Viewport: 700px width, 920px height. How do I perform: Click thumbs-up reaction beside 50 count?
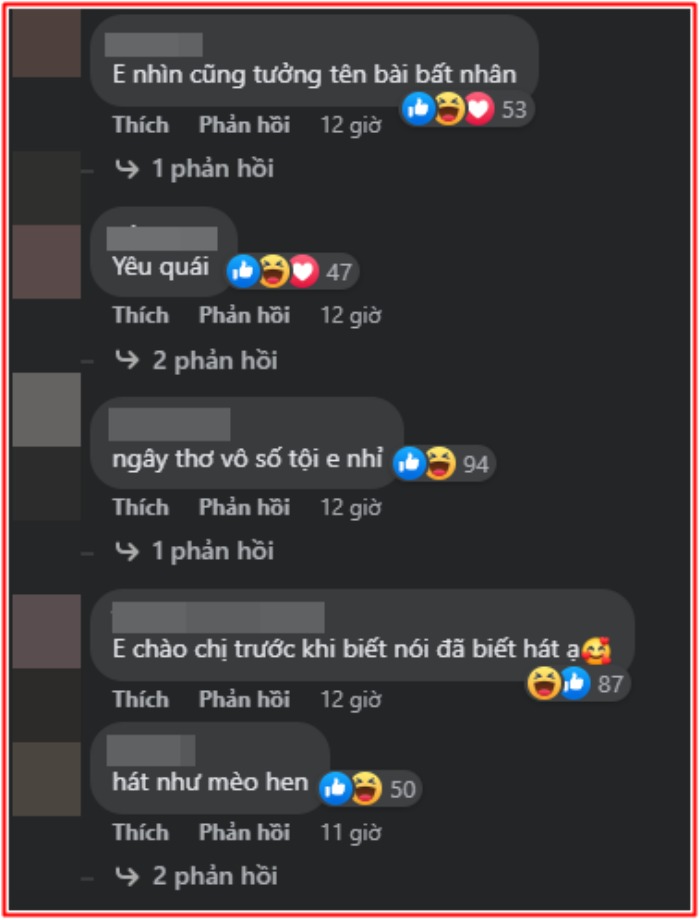click(x=336, y=788)
